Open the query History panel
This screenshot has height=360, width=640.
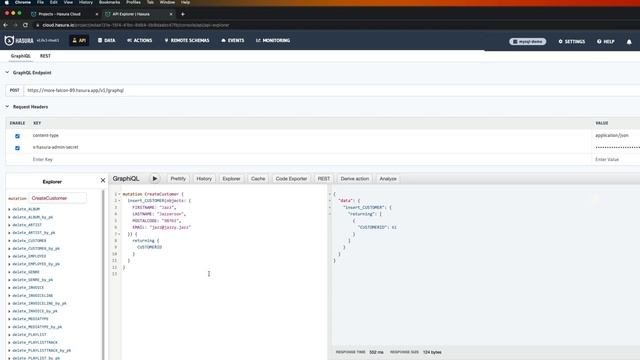204,179
